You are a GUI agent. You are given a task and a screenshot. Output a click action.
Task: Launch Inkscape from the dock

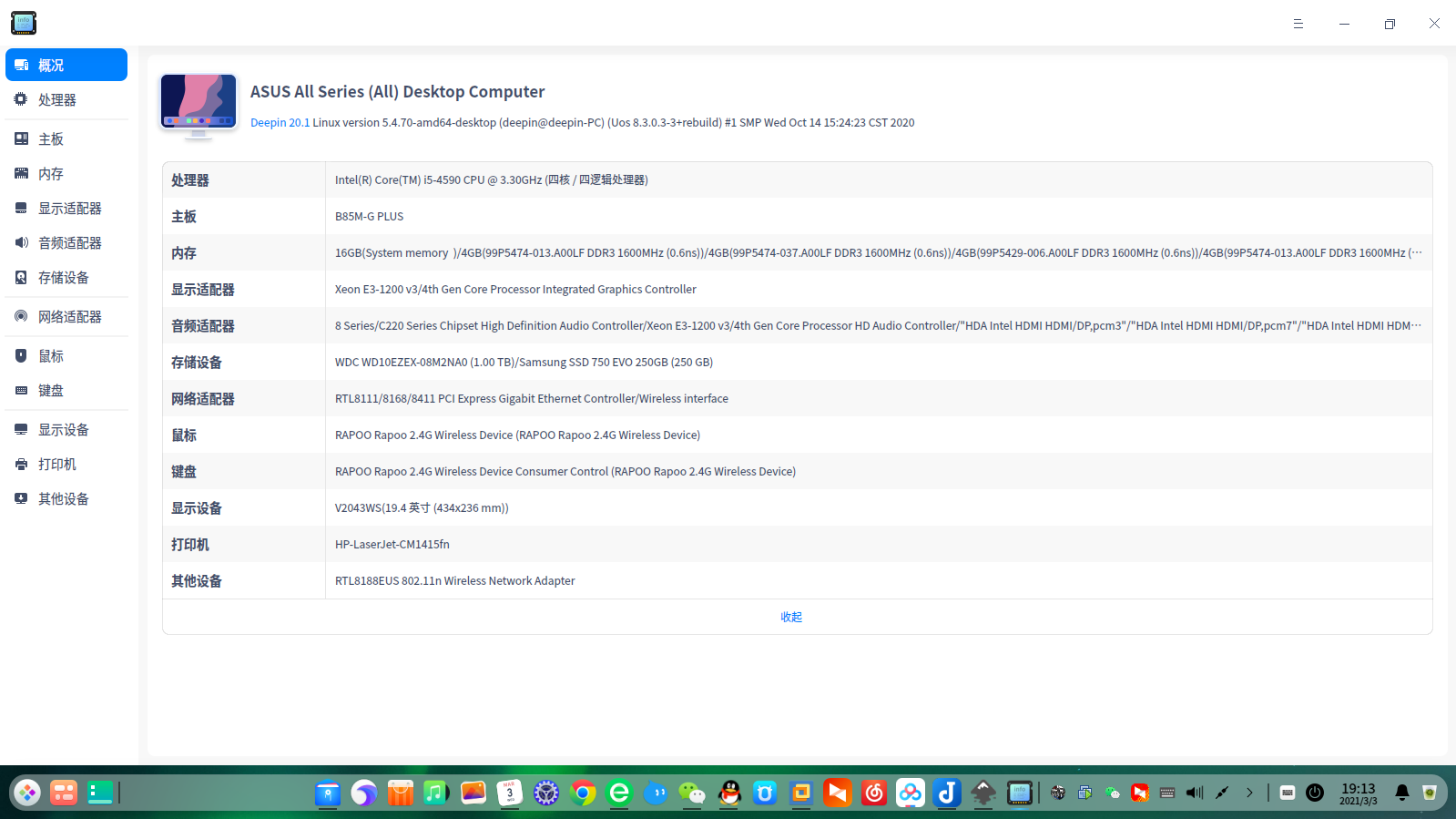click(x=983, y=793)
